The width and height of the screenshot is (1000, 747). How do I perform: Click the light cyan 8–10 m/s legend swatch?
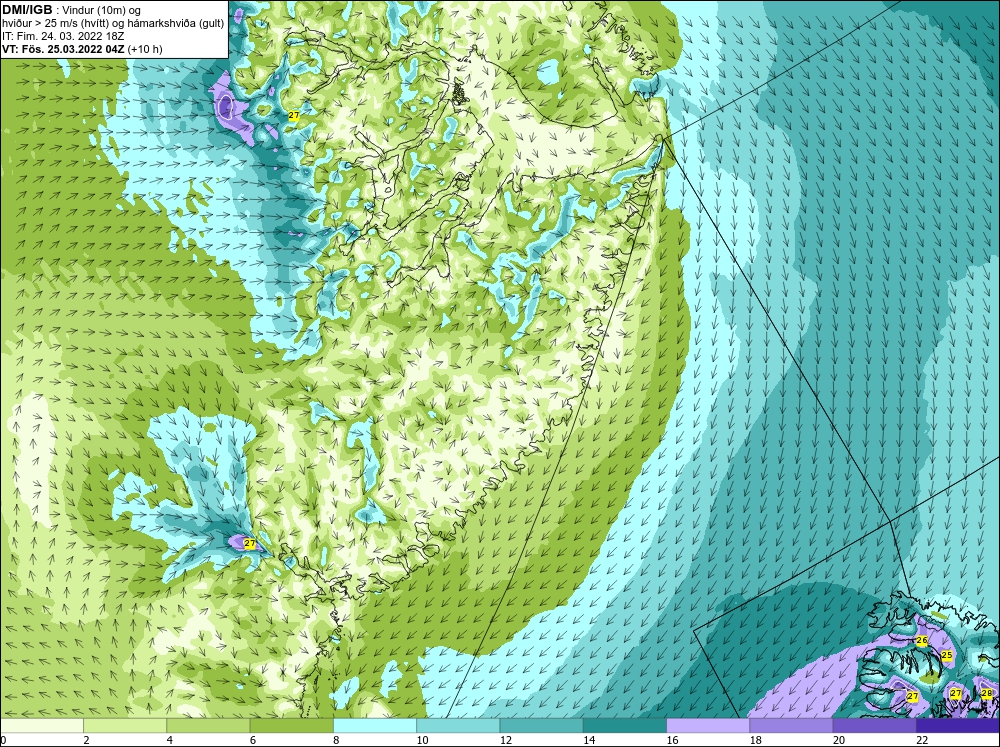[x=375, y=725]
